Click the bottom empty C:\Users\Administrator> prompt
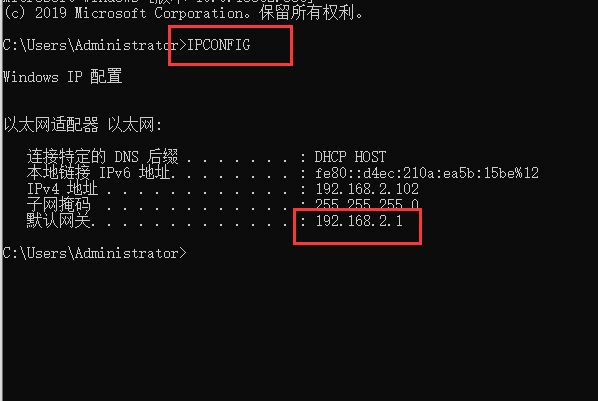The image size is (598, 401). (94, 253)
